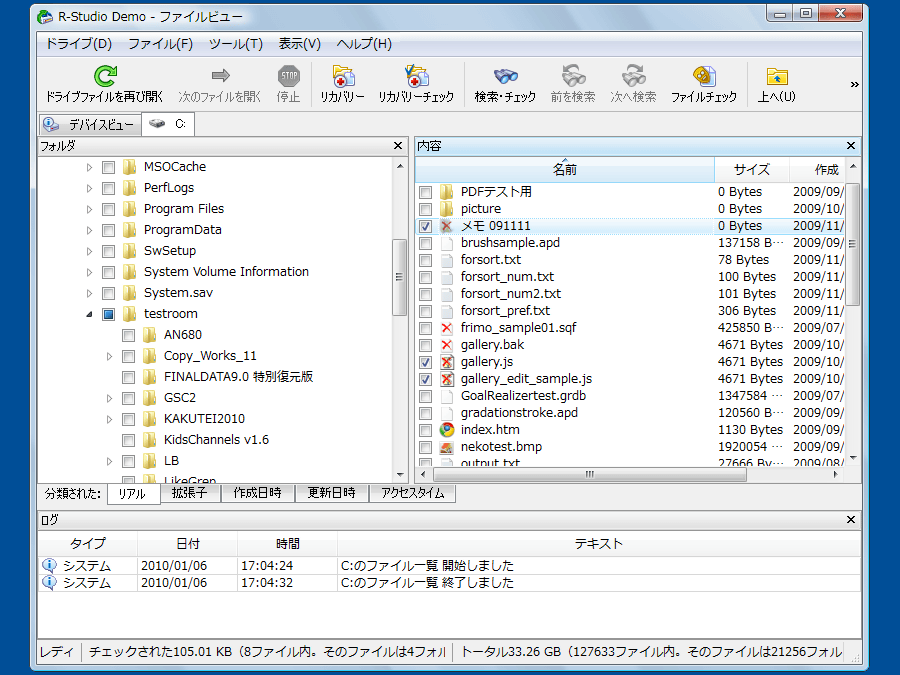Click the open next file arrow icon
The width and height of the screenshot is (900, 675).
(220, 76)
